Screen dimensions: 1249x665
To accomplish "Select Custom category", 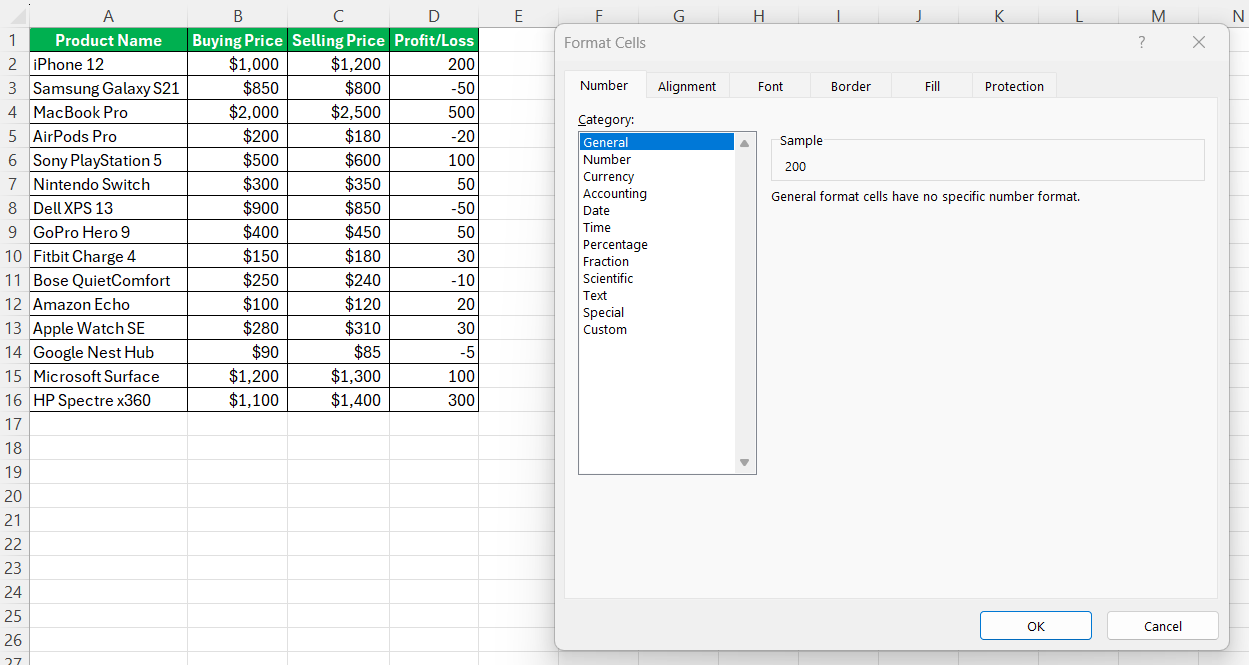I will [x=657, y=329].
